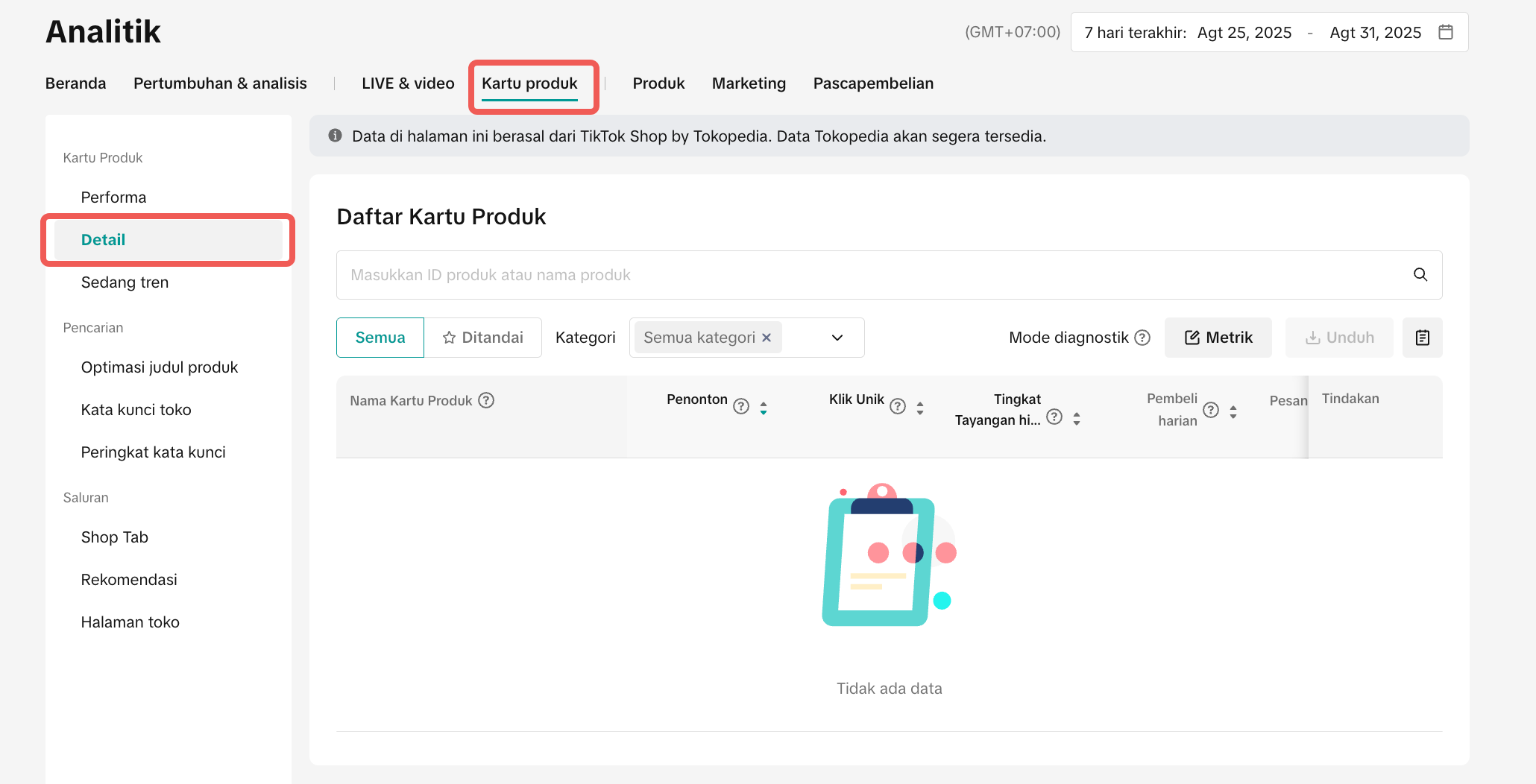
Task: Remove the Semua kategori filter tag
Action: pos(767,338)
